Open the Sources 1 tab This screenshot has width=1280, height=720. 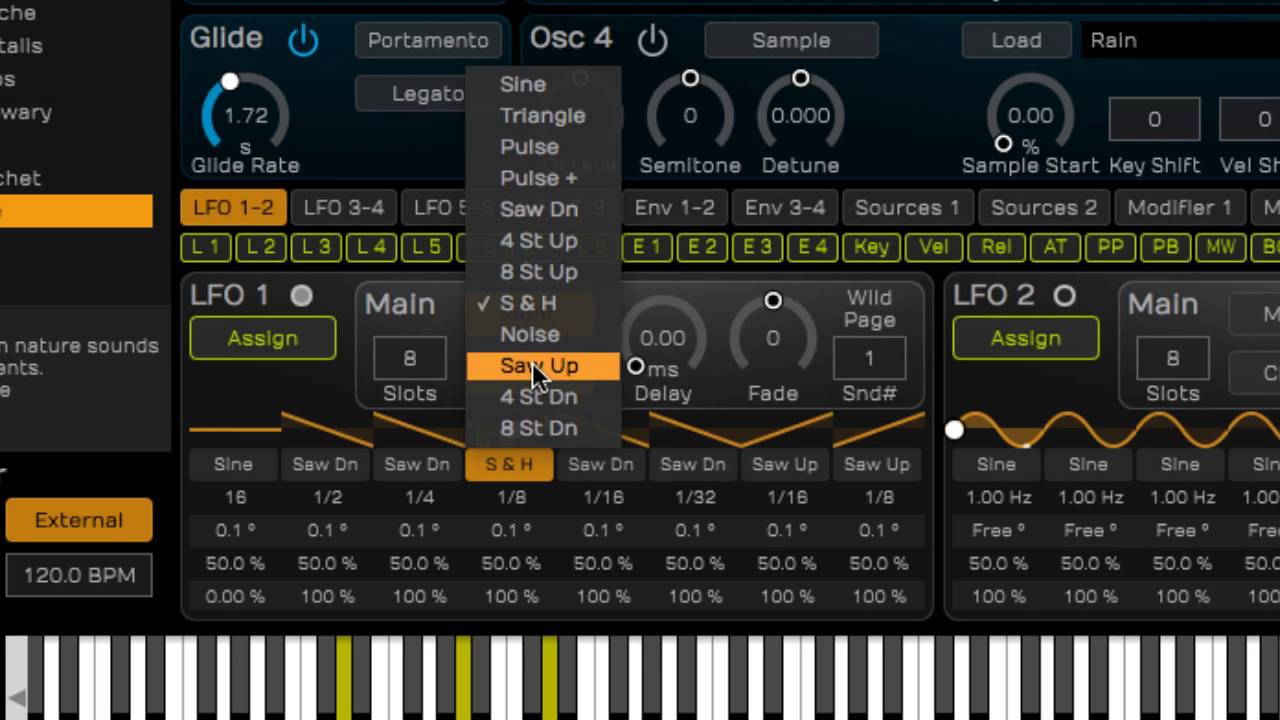(x=907, y=207)
